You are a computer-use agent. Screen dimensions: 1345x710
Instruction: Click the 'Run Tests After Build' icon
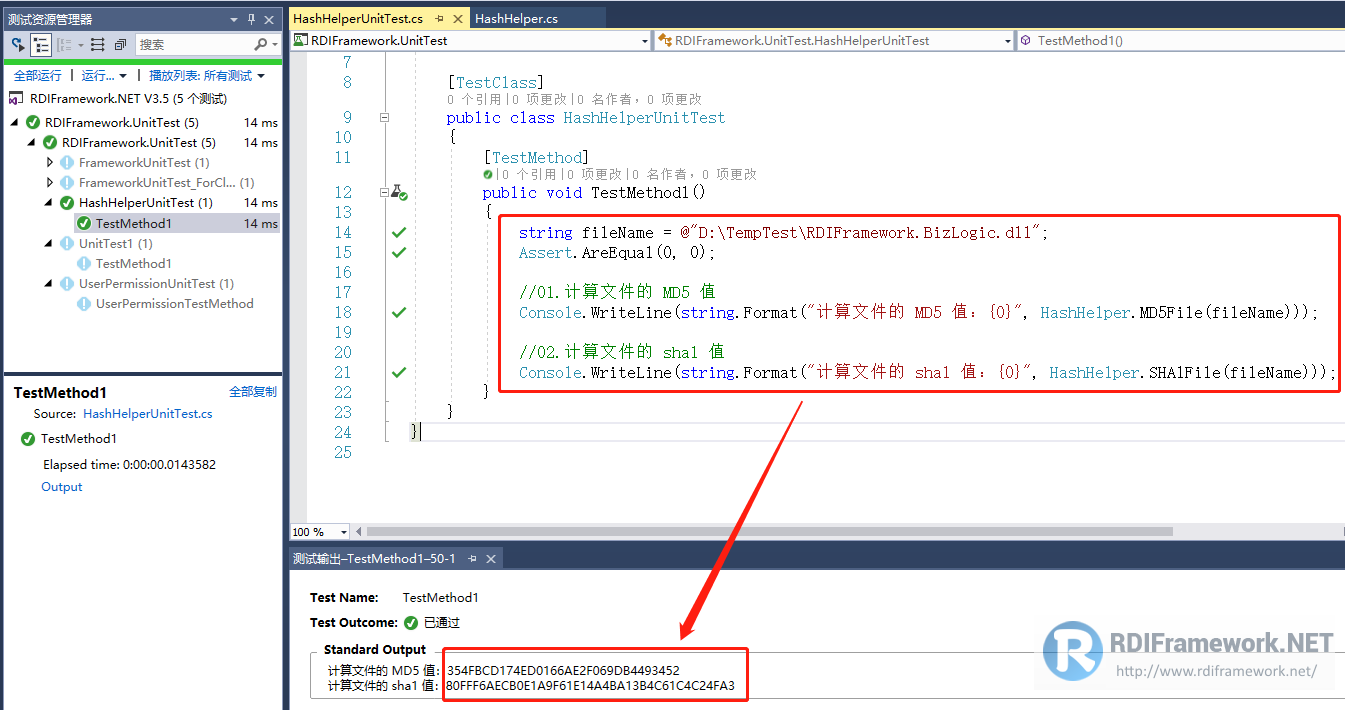18,45
